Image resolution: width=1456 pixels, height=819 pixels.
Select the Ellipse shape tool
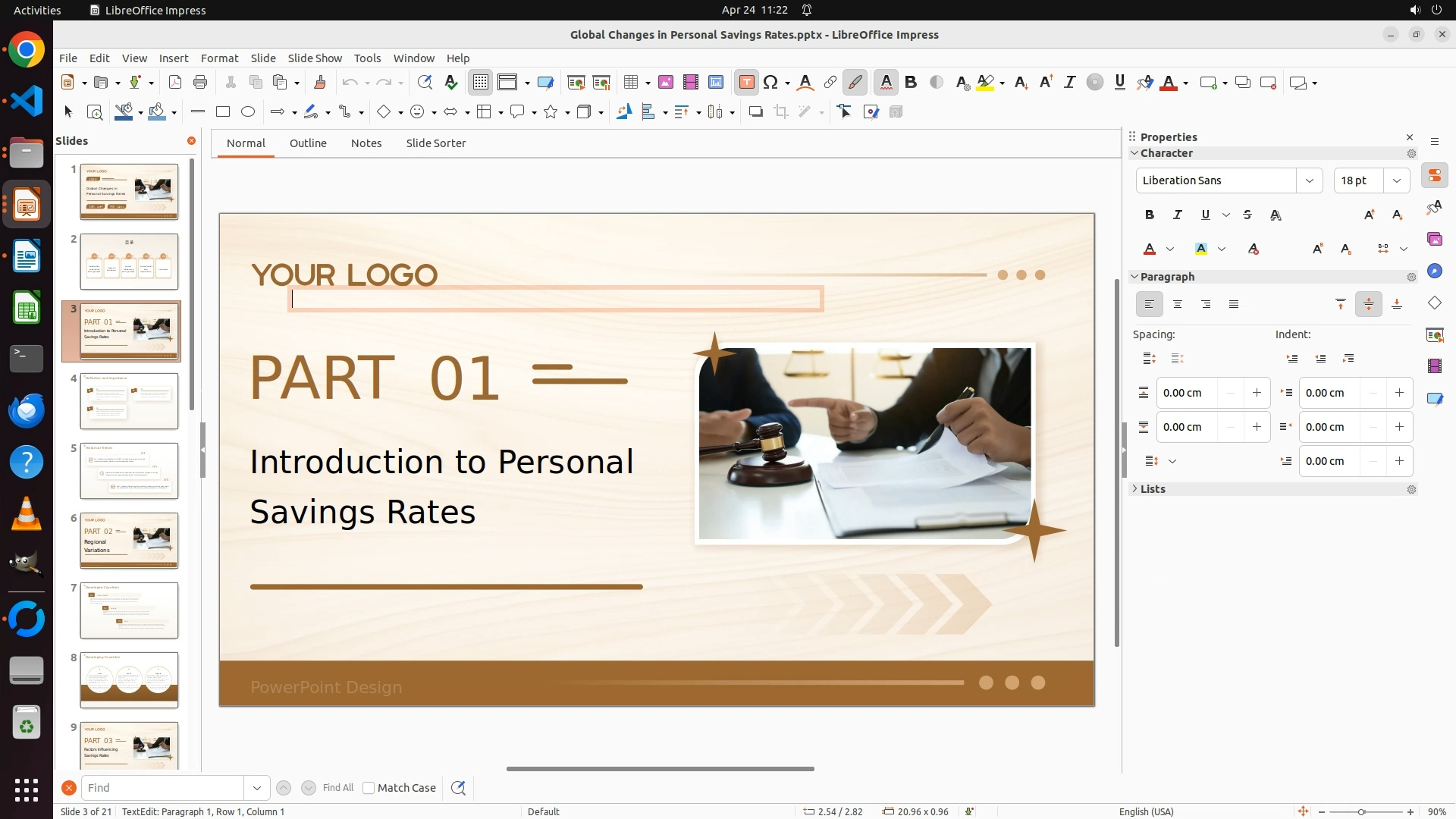pos(248,112)
